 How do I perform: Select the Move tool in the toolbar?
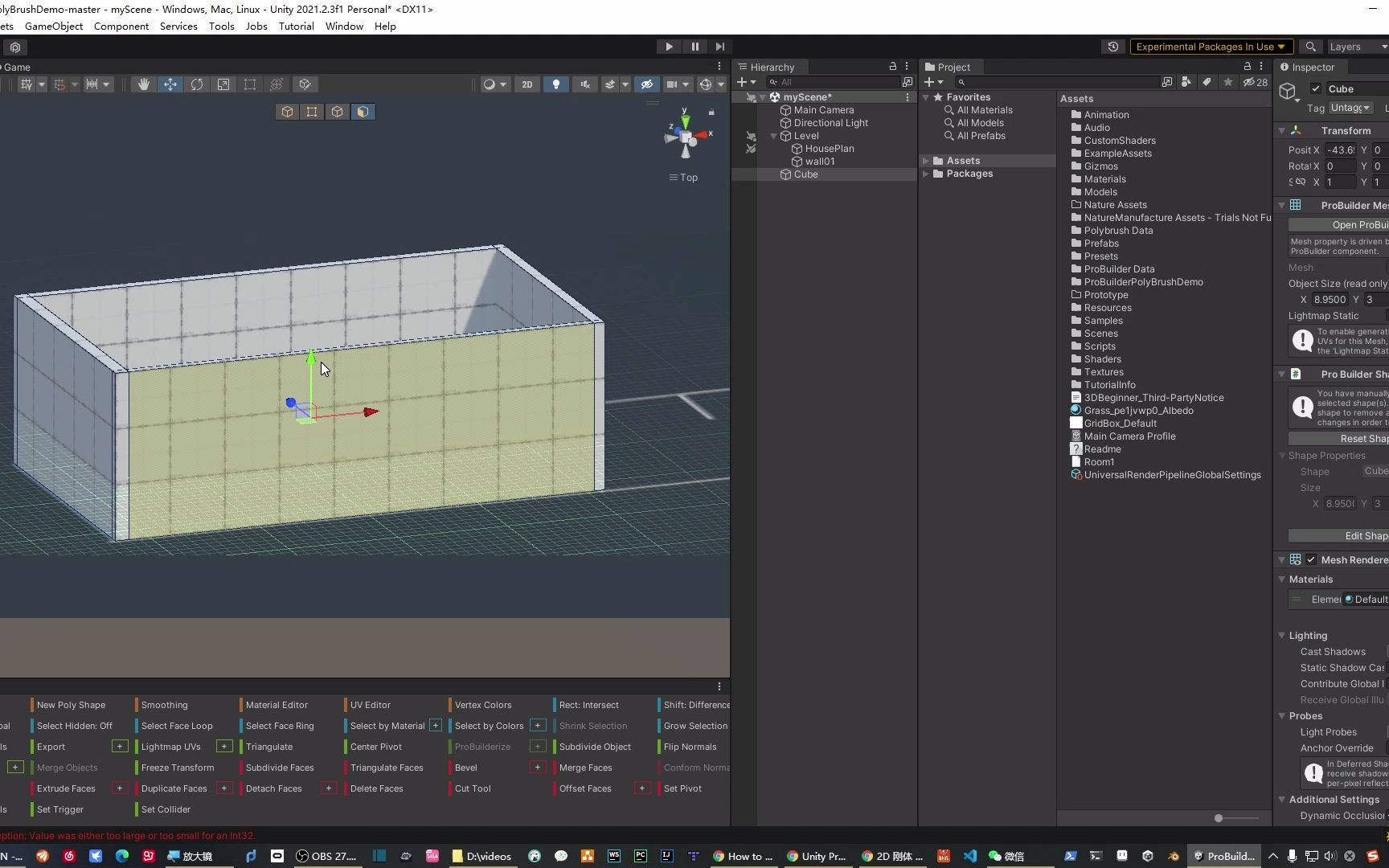coord(170,84)
